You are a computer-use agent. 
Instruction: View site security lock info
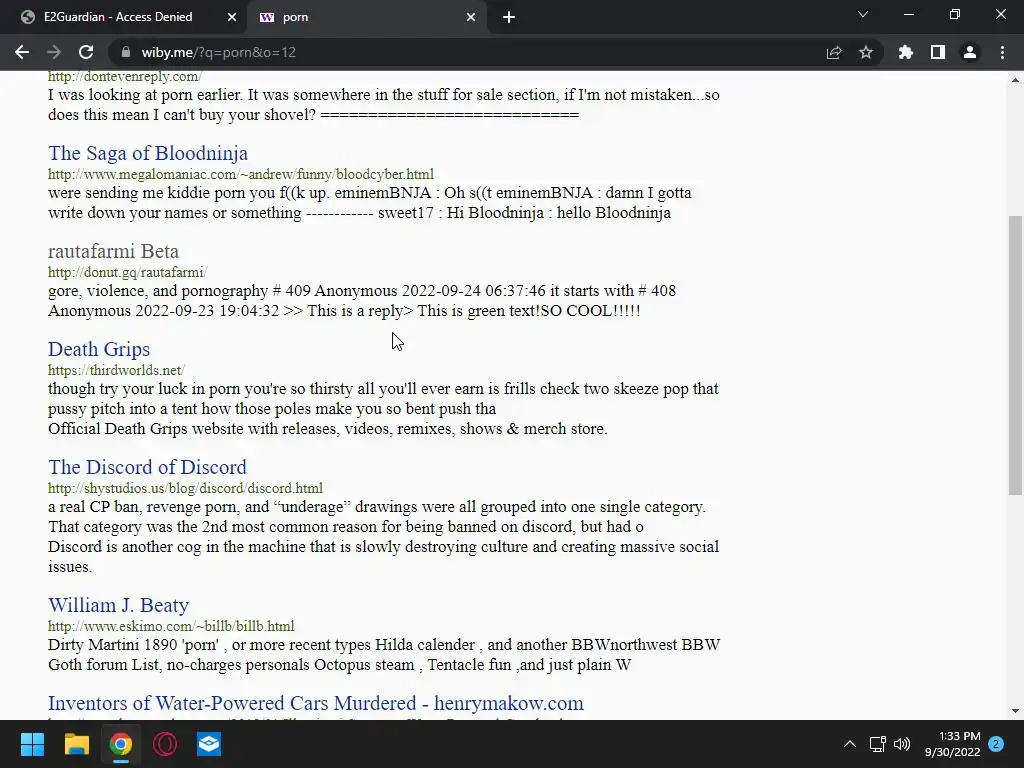(x=126, y=52)
